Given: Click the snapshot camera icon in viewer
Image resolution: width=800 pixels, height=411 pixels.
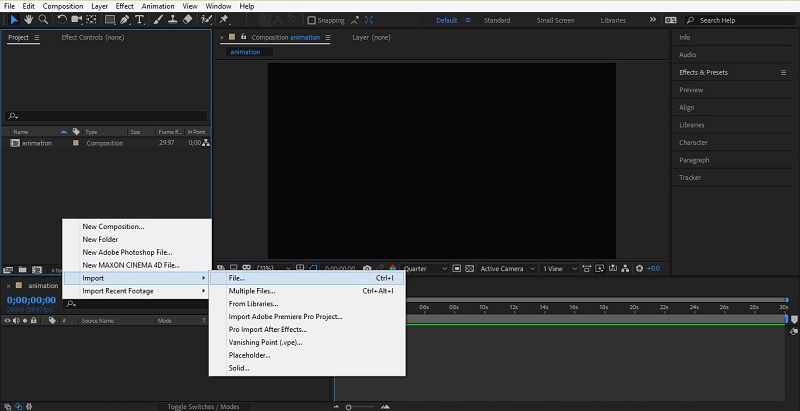Looking at the screenshot, I should (x=367, y=268).
